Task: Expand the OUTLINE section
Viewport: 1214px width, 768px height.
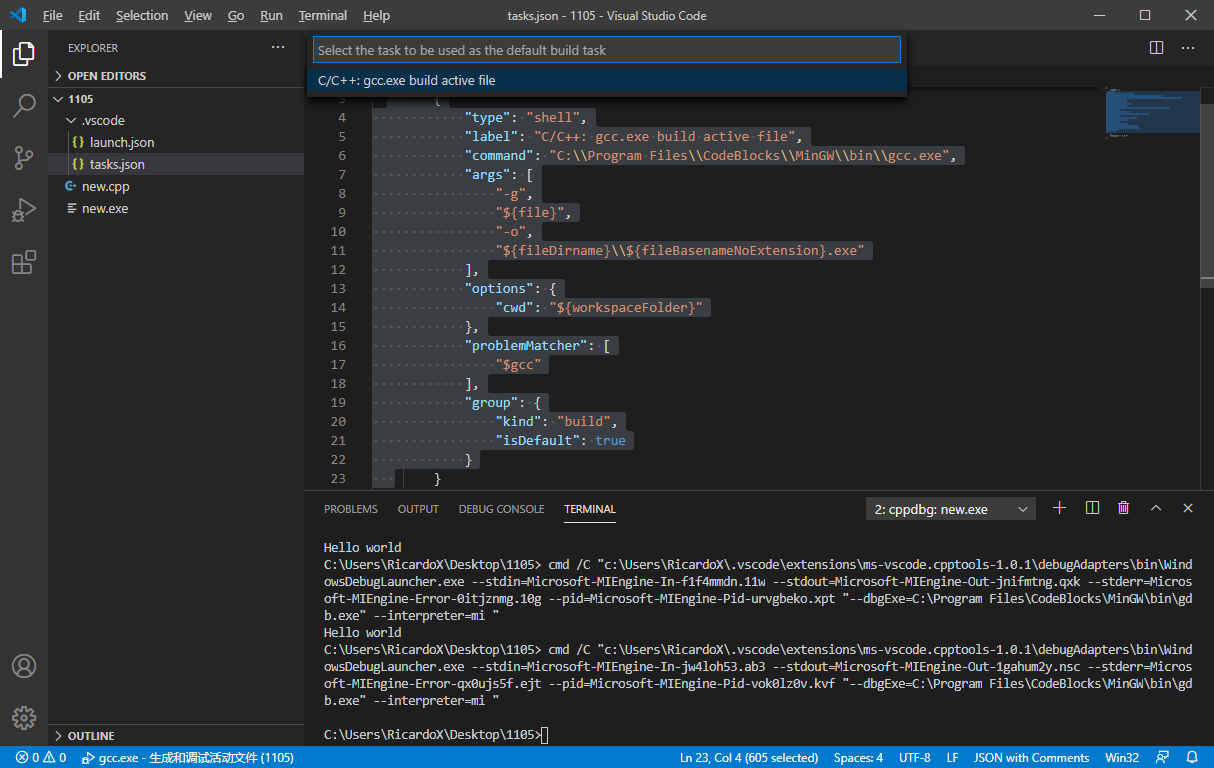Action: pyautogui.click(x=90, y=736)
